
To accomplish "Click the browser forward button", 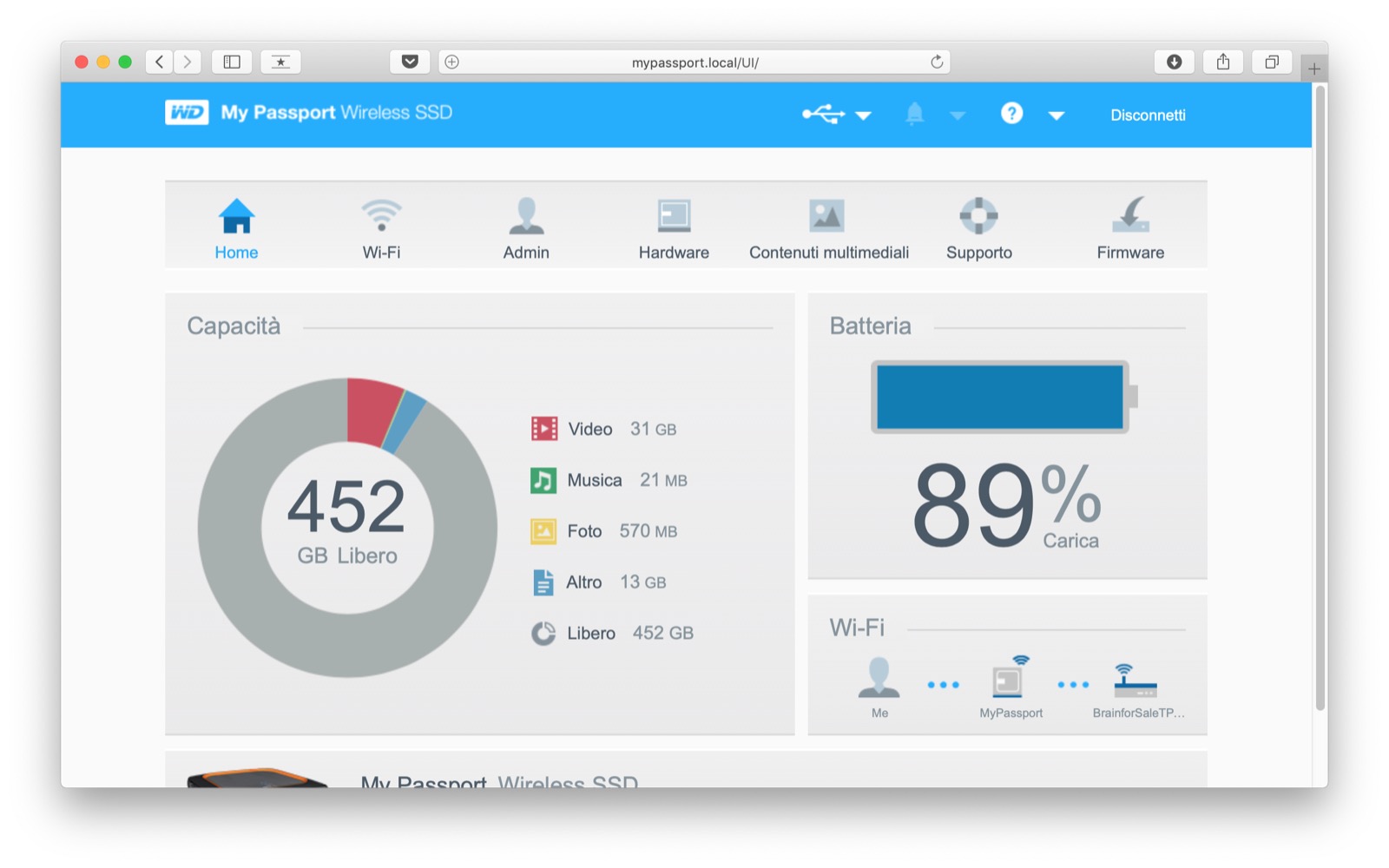I will [188, 62].
